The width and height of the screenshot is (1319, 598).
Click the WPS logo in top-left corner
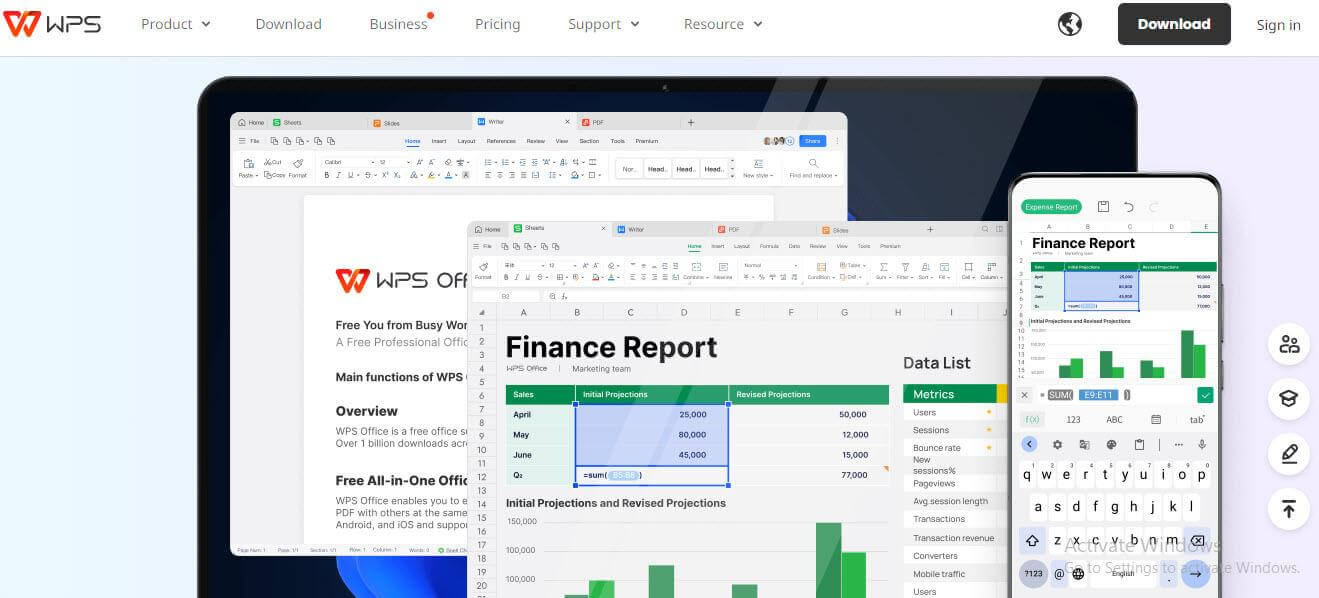(x=52, y=23)
